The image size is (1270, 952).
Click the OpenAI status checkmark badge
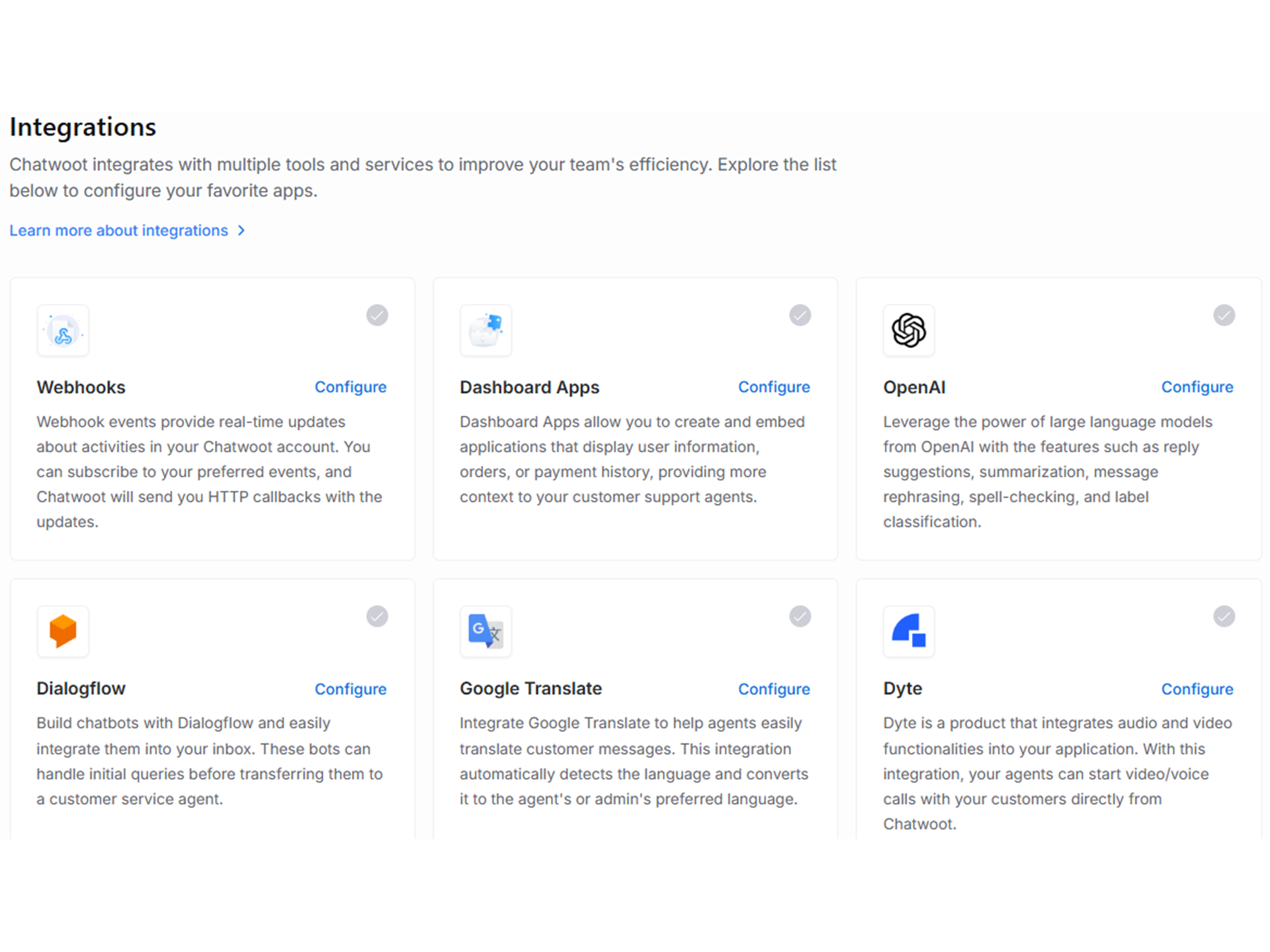click(1224, 315)
